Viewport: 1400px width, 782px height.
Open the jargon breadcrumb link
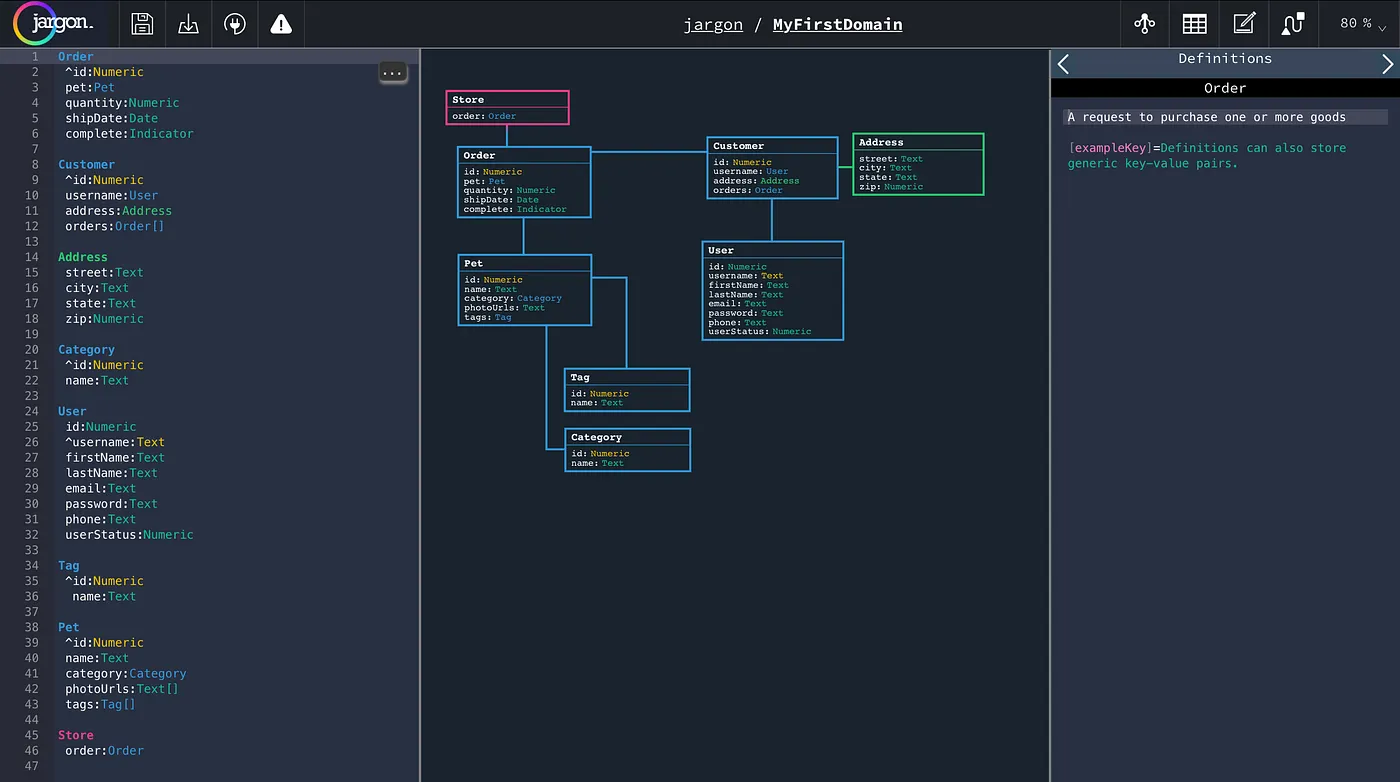pyautogui.click(x=713, y=24)
